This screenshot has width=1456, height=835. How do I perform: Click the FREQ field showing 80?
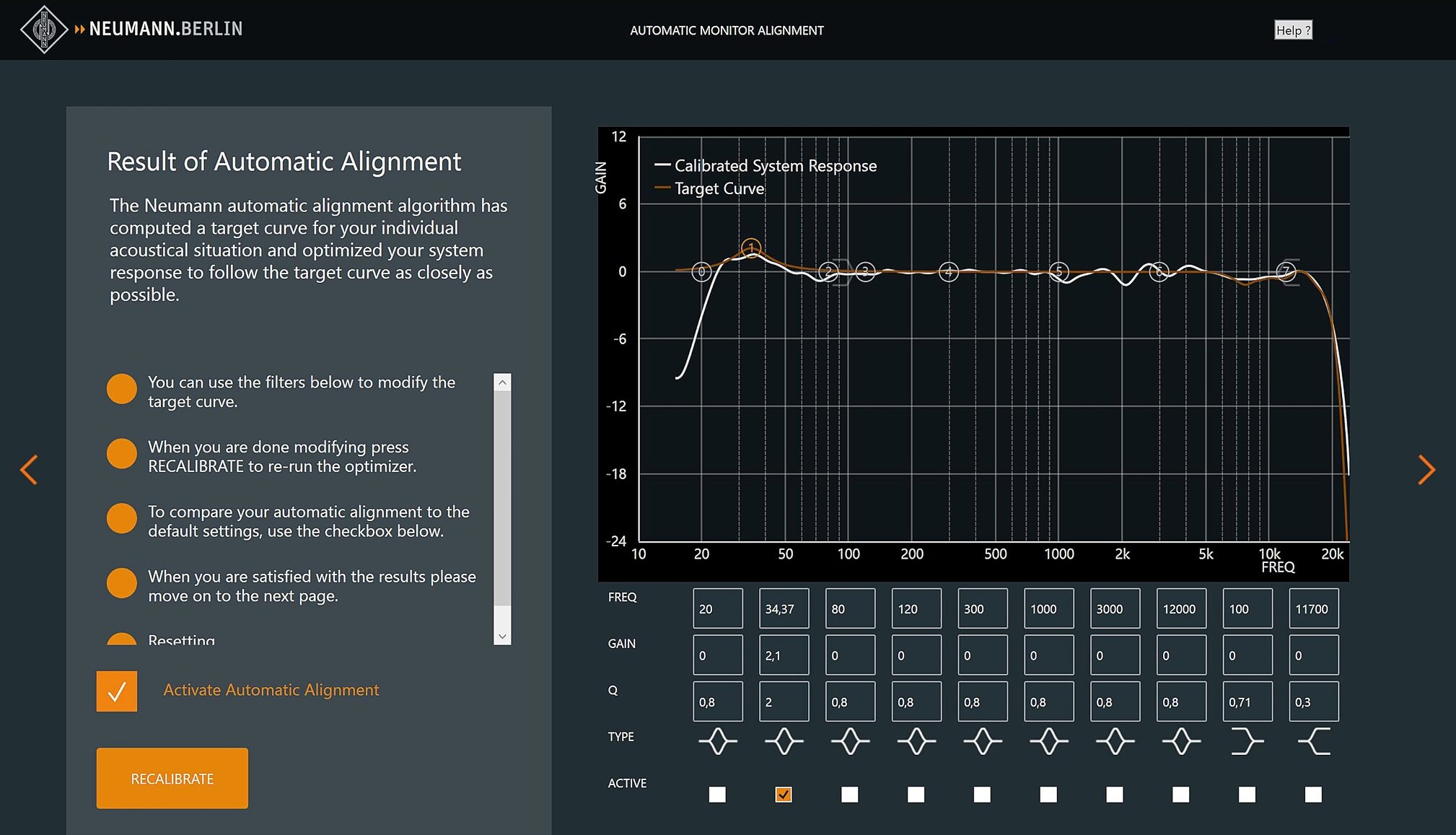point(851,608)
